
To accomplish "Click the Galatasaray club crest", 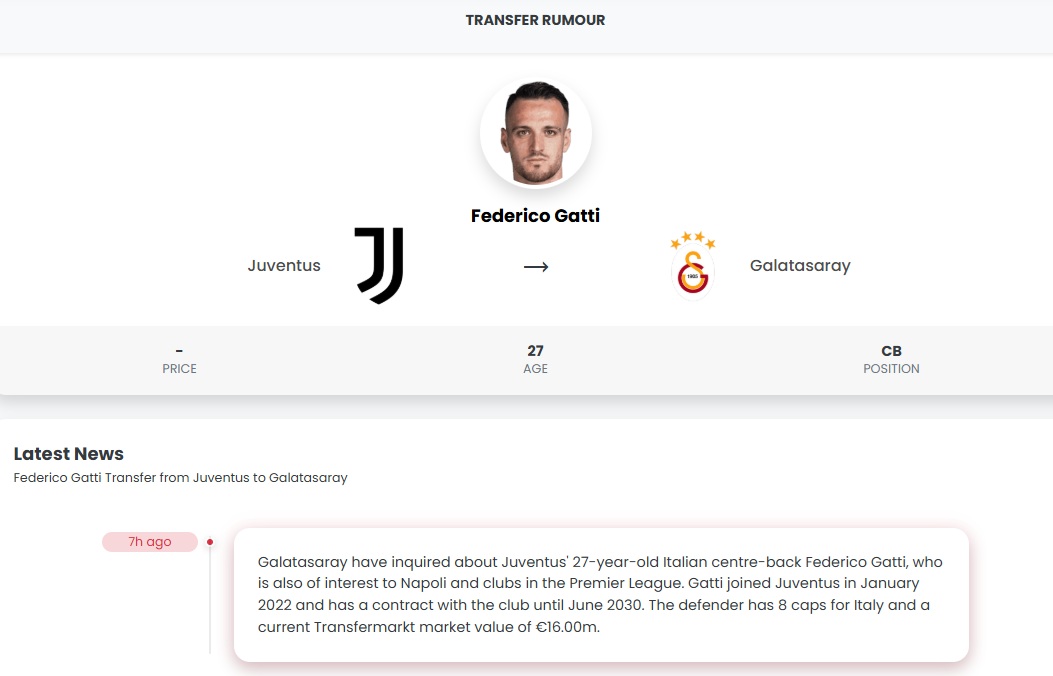I will click(x=693, y=266).
